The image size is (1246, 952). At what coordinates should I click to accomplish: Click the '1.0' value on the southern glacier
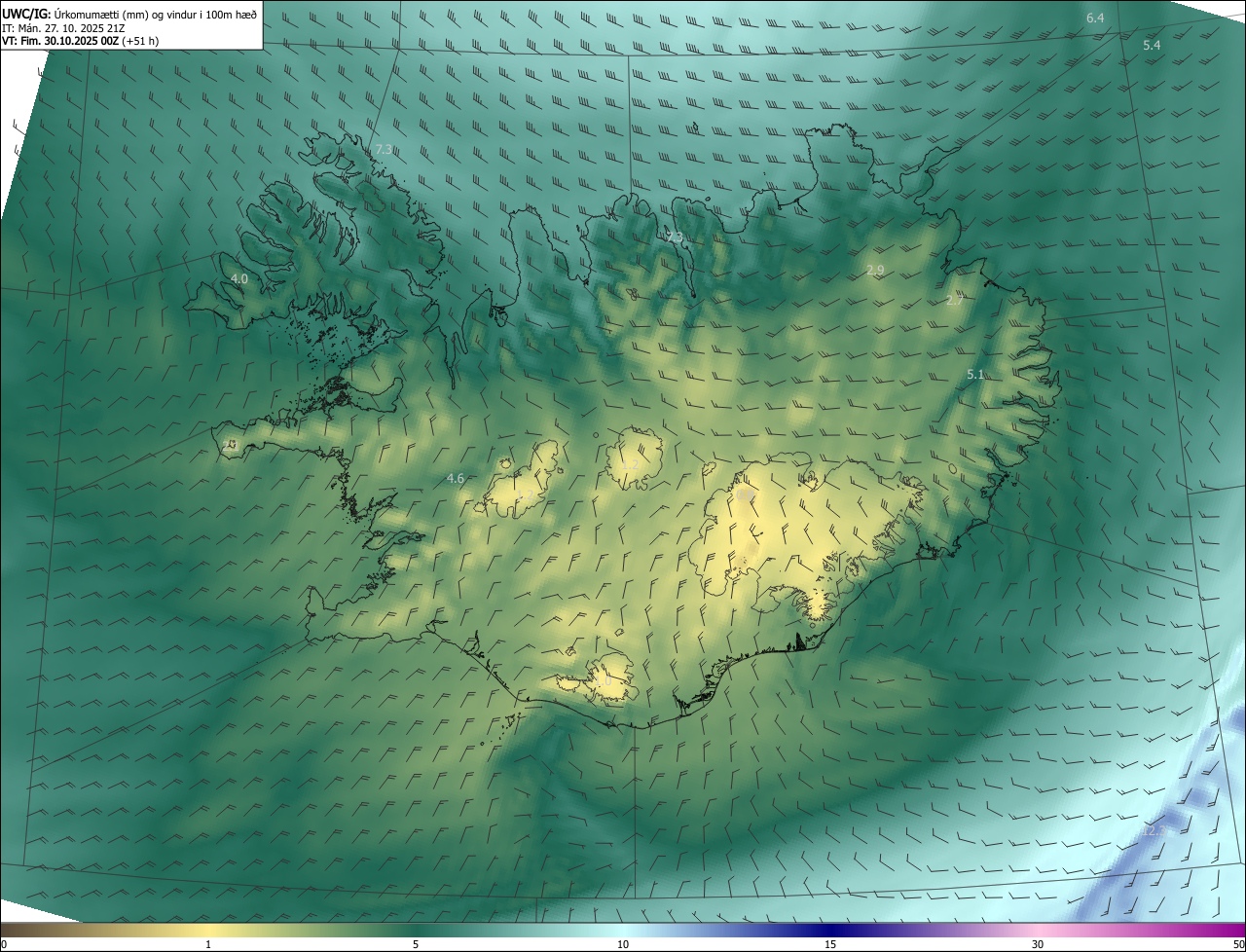604,681
